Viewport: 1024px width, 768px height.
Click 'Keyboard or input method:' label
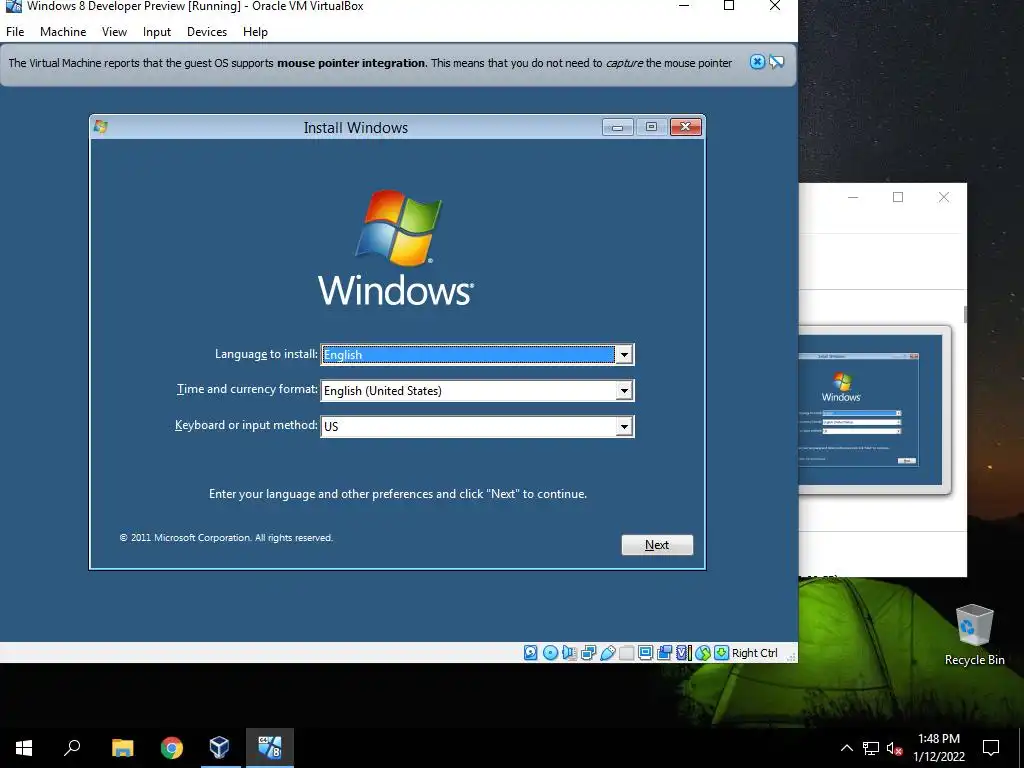point(246,425)
